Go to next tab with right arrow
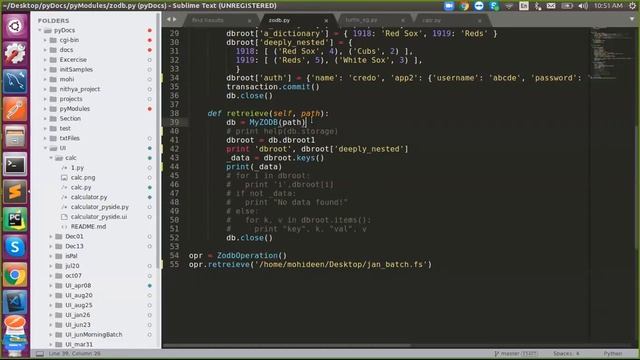The image size is (640, 360). point(175,19)
